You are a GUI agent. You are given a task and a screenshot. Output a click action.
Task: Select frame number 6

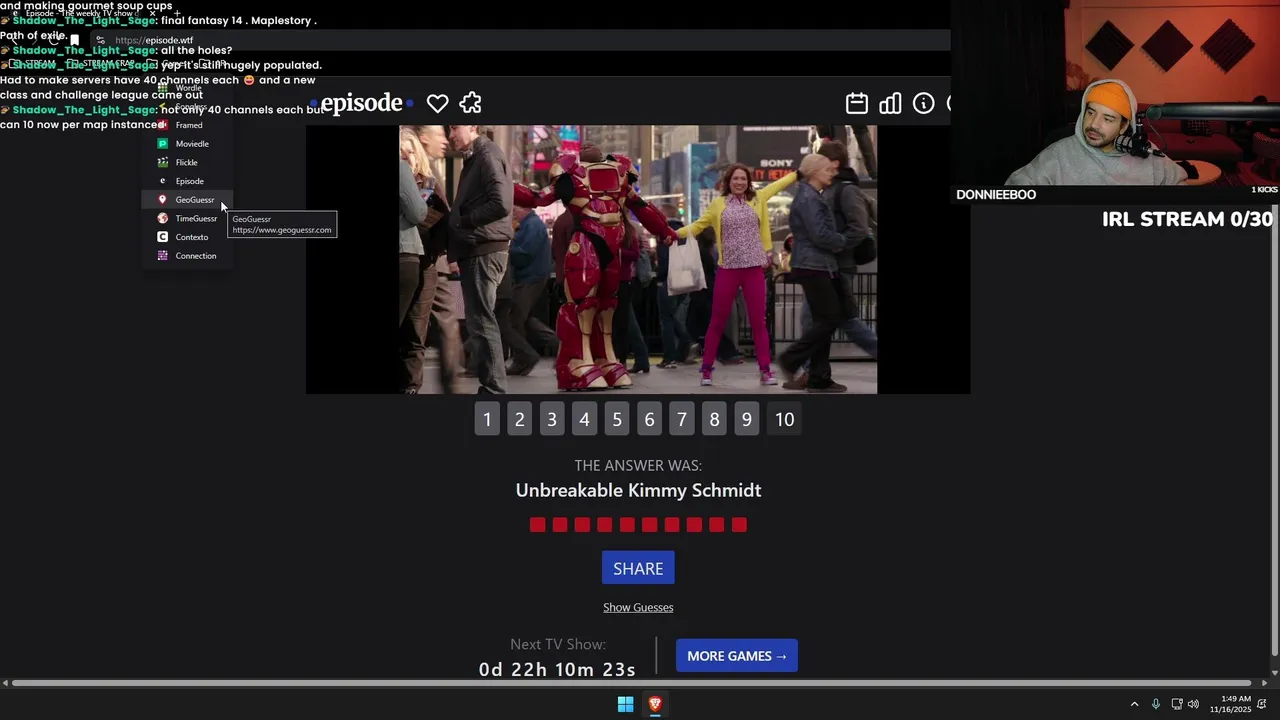(649, 420)
